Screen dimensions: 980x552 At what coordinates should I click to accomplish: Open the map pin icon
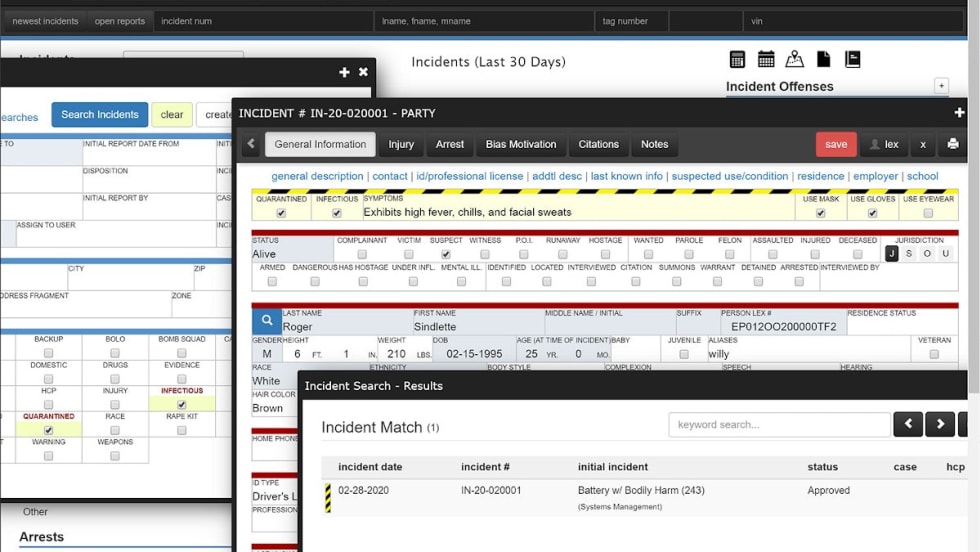click(794, 60)
